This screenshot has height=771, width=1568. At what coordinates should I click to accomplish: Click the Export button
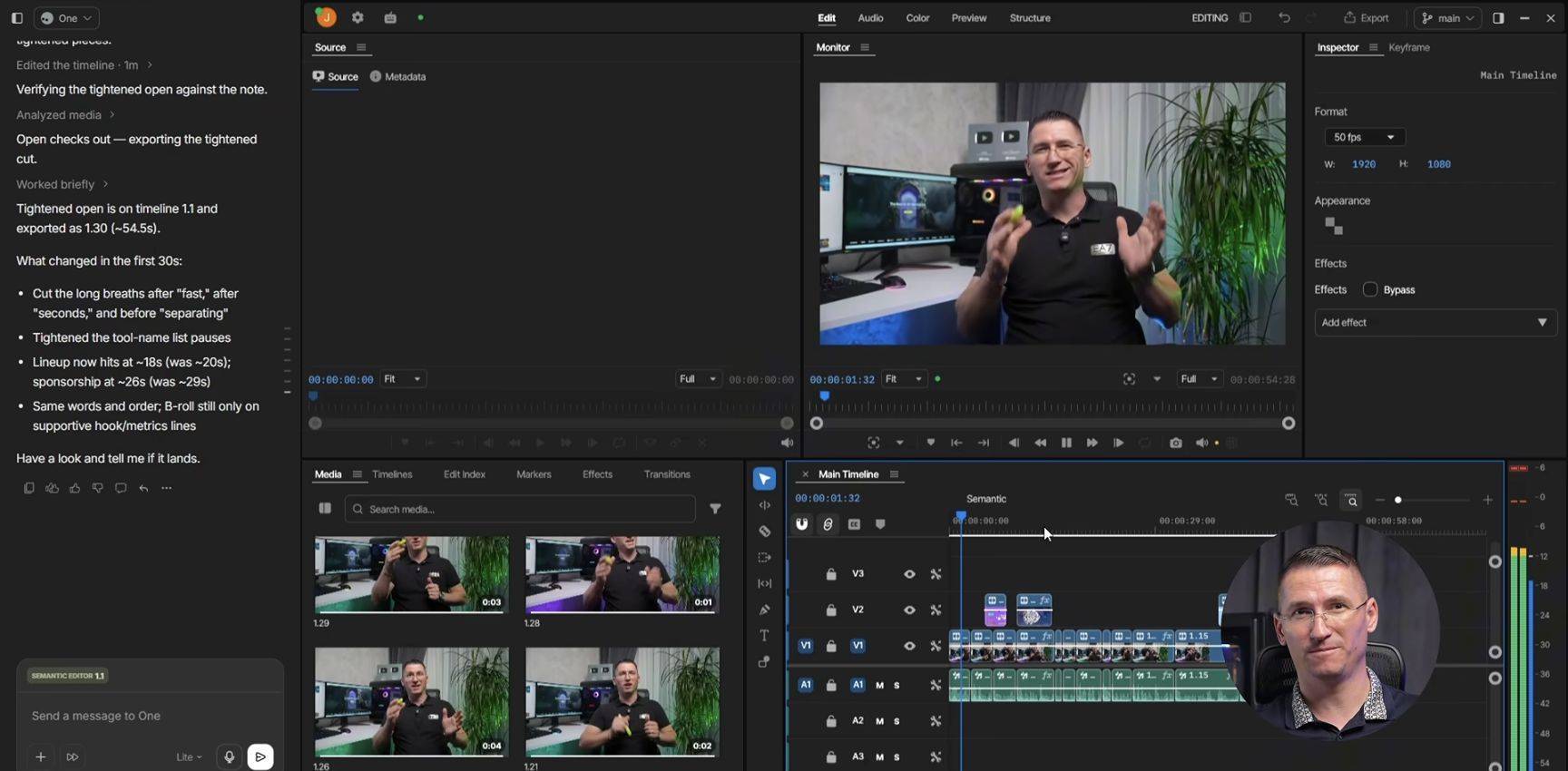click(1367, 17)
